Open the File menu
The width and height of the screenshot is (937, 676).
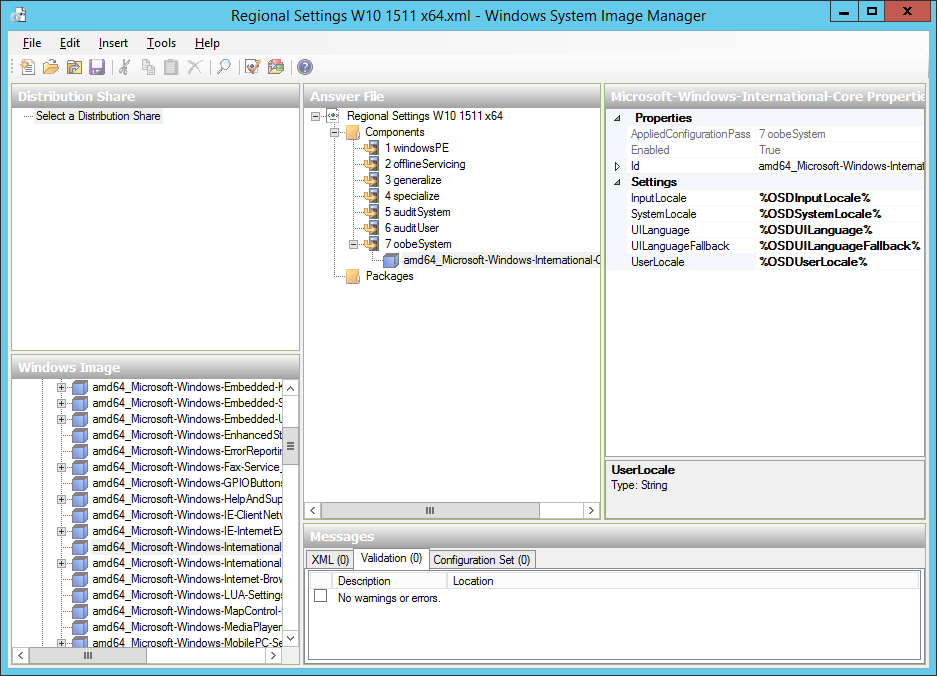pos(32,43)
